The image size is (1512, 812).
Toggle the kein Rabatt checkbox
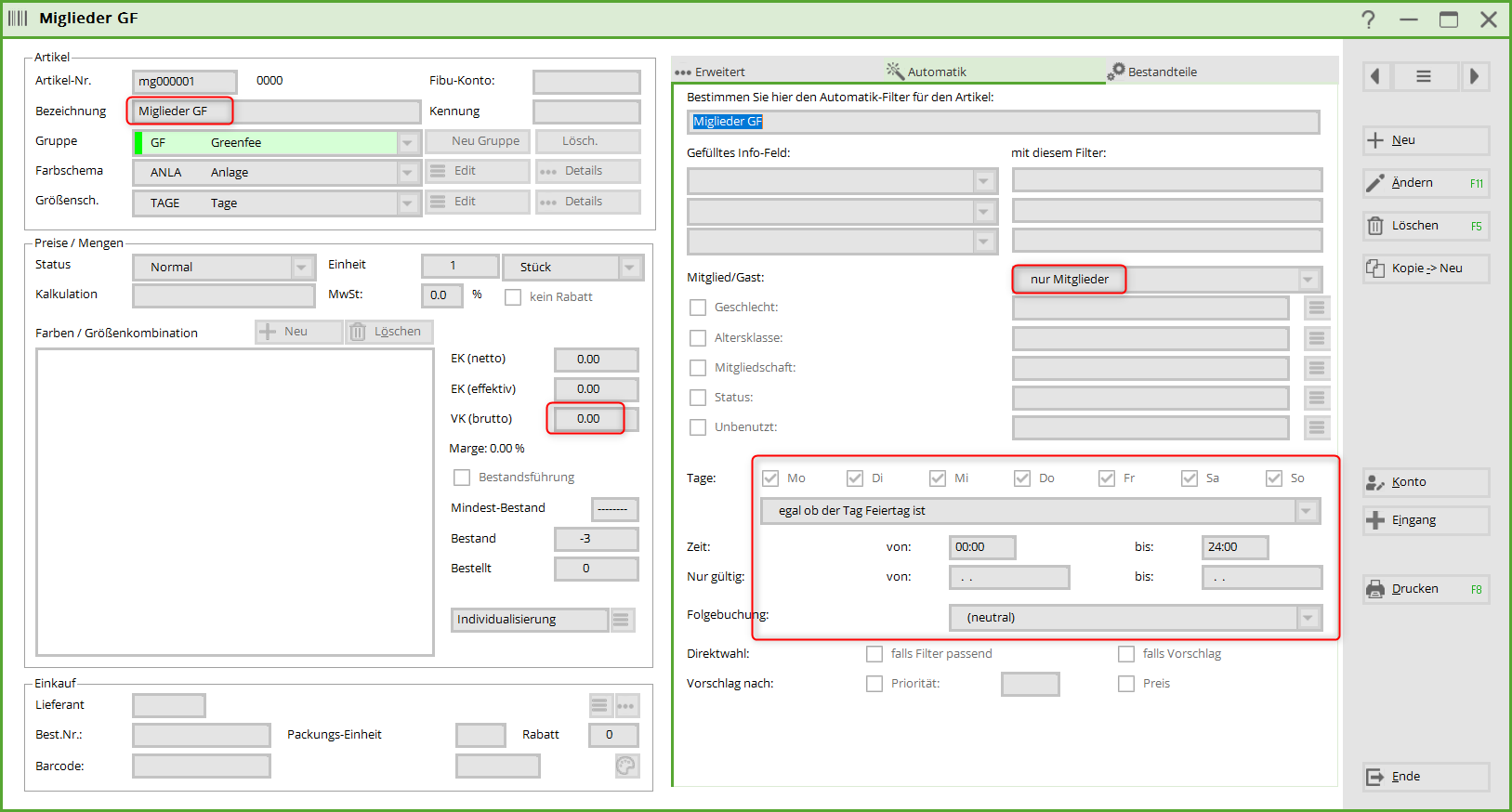point(513,297)
